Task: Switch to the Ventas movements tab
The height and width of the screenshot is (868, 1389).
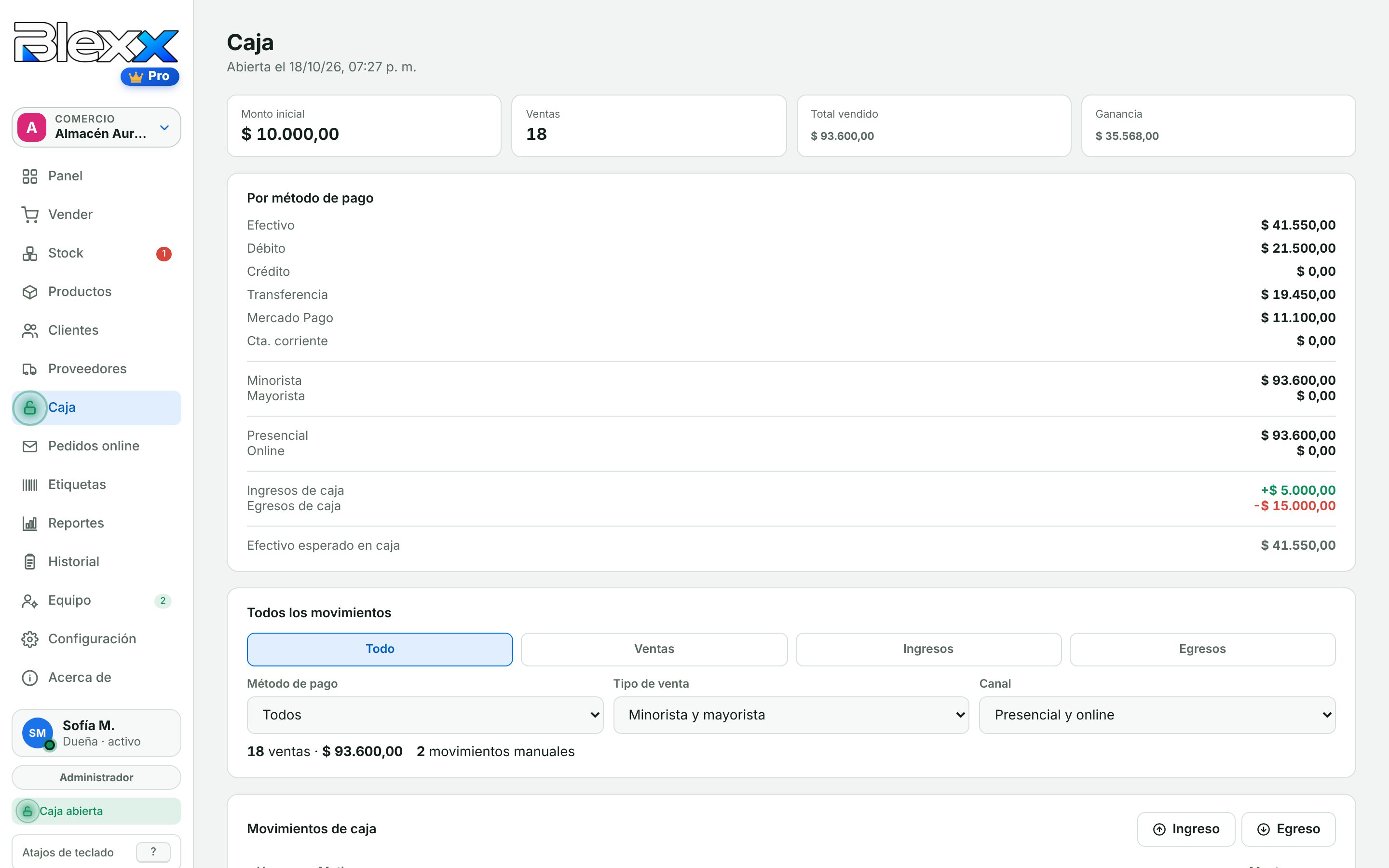Action: [x=654, y=649]
